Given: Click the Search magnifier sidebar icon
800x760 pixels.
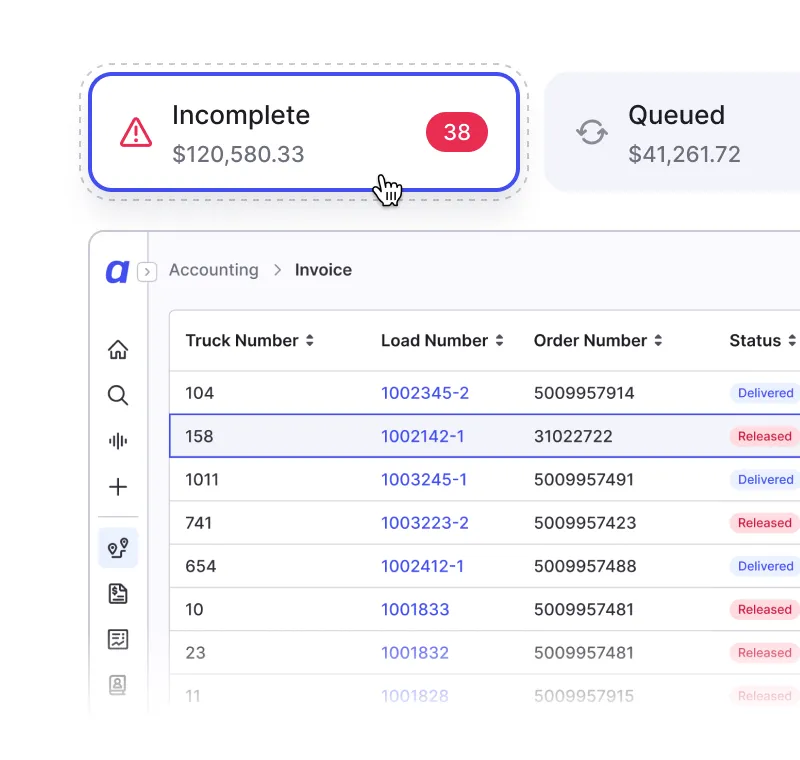Looking at the screenshot, I should click(x=118, y=395).
